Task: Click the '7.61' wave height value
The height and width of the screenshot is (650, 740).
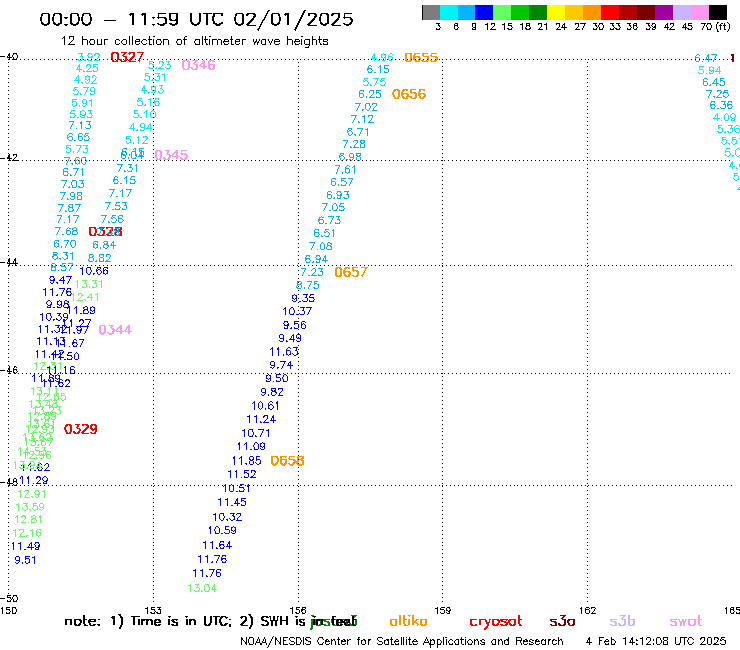Action: 345,169
